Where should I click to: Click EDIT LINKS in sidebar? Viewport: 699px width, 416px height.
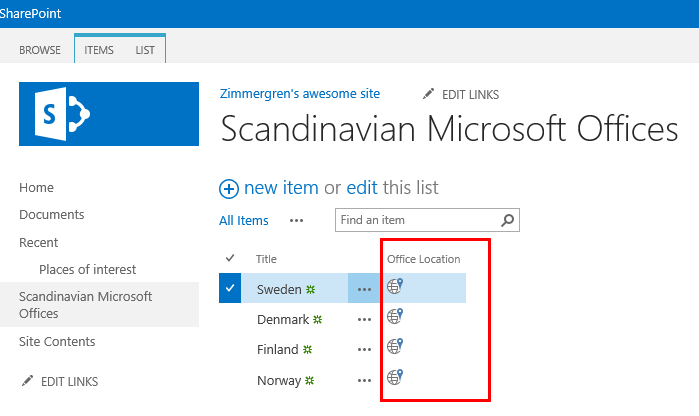70,382
